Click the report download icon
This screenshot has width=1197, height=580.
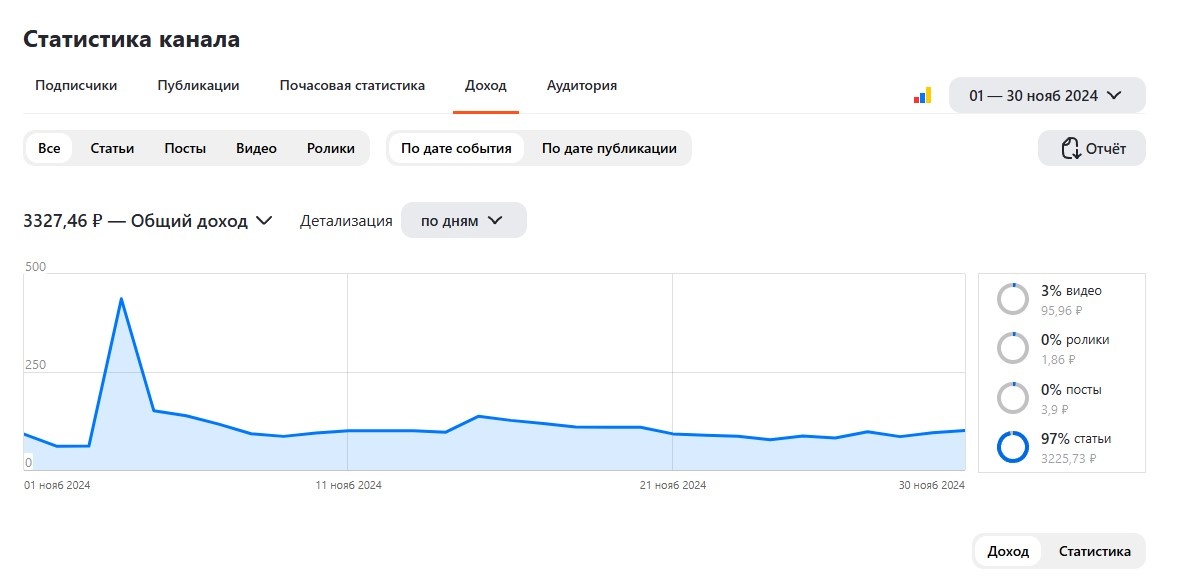(x=1071, y=149)
